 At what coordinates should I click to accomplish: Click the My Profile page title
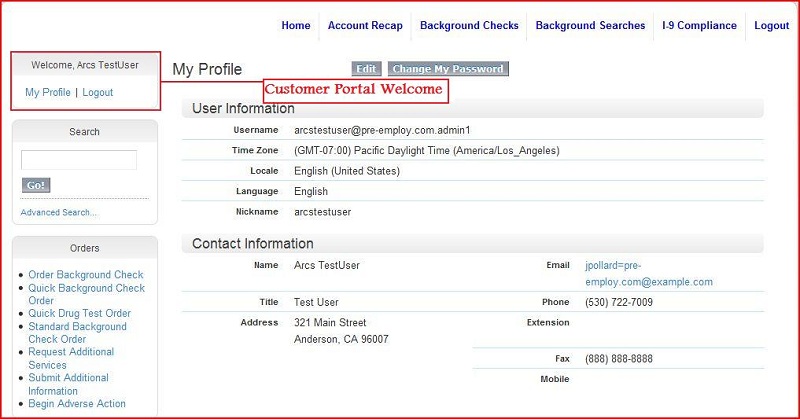point(207,69)
